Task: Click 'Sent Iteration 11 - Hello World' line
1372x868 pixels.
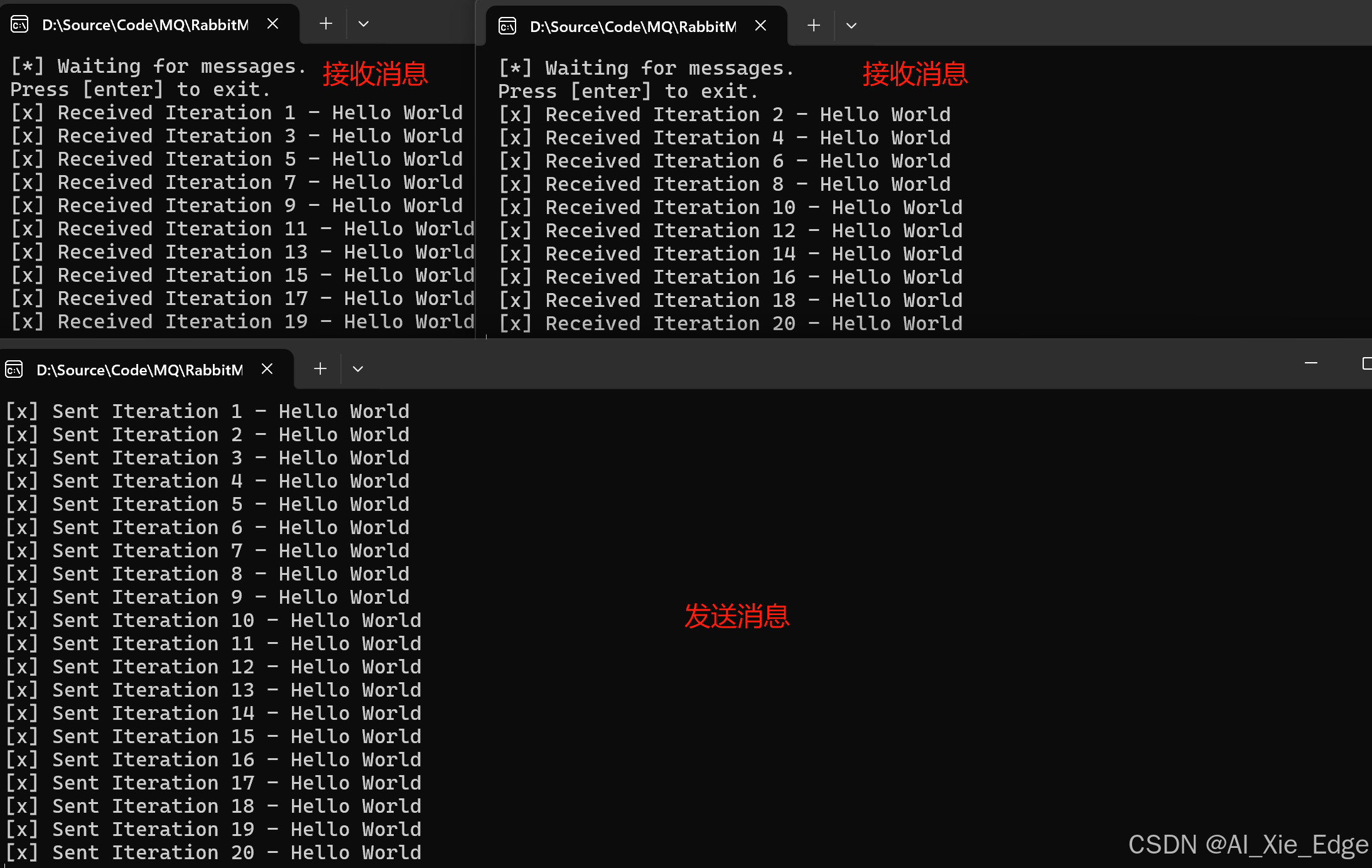Action: click(x=214, y=644)
